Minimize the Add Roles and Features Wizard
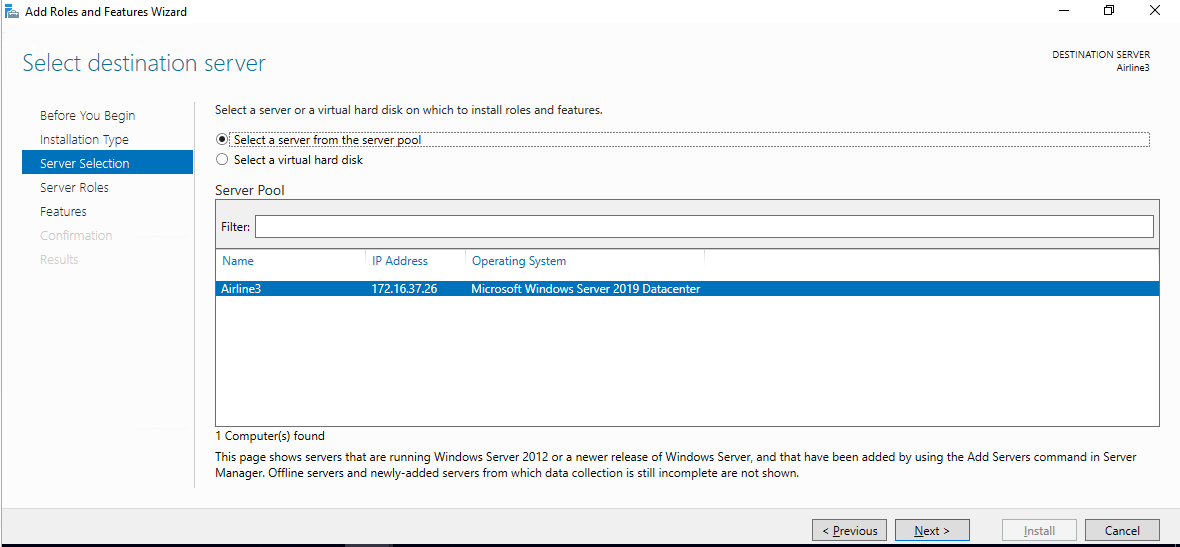Screen dimensions: 1180x547 (x=1063, y=11)
